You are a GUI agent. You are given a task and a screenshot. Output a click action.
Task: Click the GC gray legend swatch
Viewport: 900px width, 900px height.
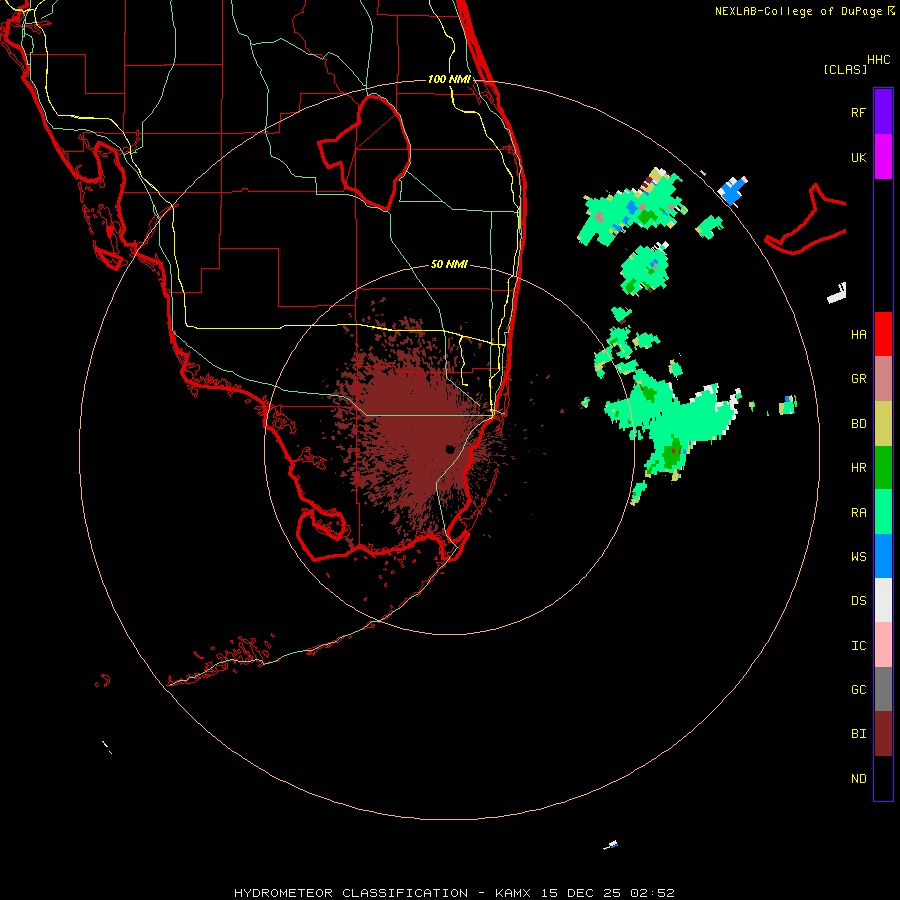pyautogui.click(x=883, y=689)
